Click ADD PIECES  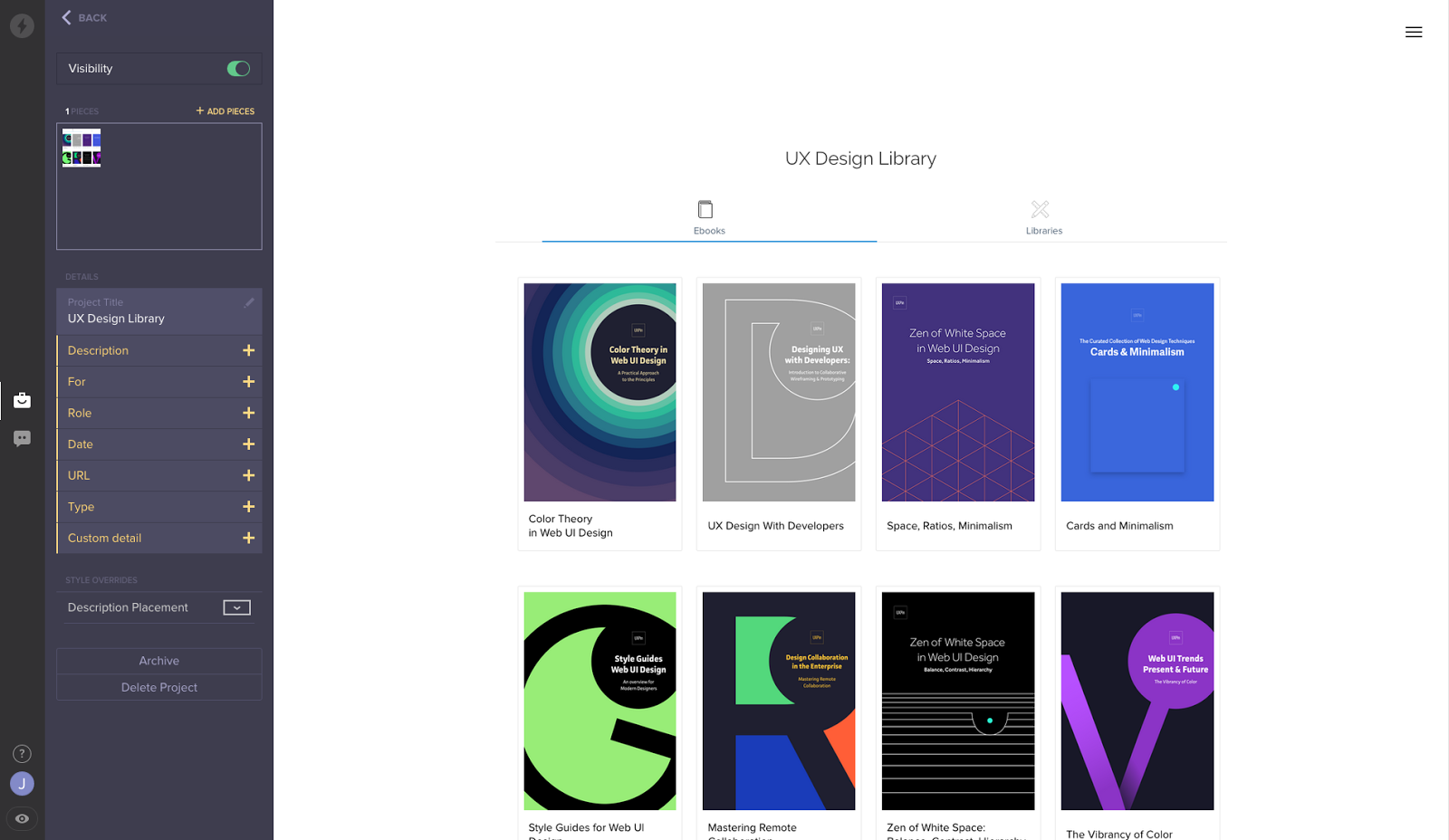click(x=225, y=110)
